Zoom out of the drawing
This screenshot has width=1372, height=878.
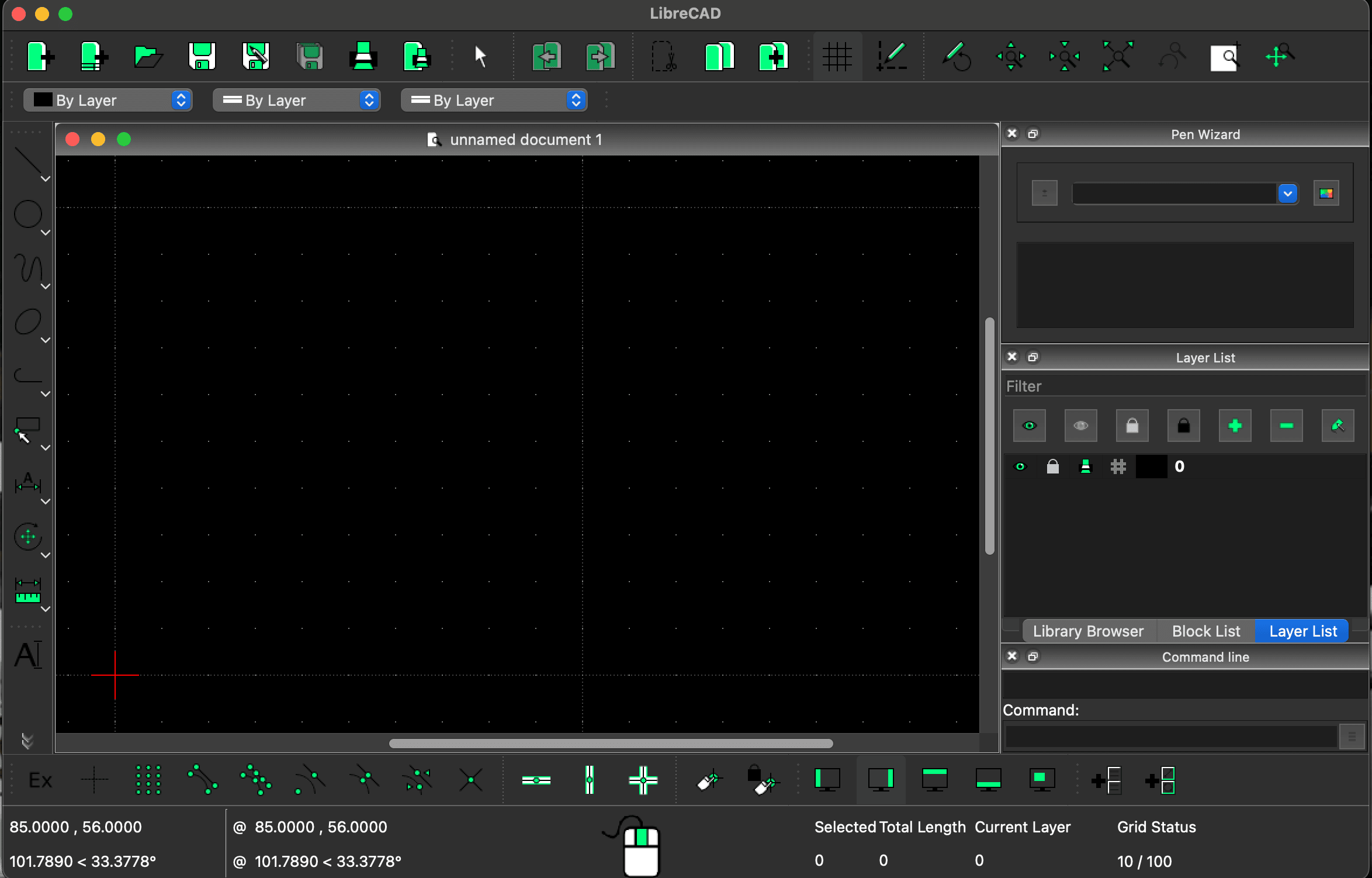tap(1065, 57)
